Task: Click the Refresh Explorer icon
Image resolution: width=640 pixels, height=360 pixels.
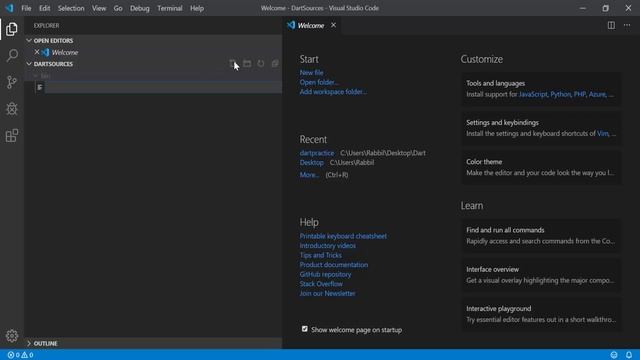Action: [x=261, y=64]
